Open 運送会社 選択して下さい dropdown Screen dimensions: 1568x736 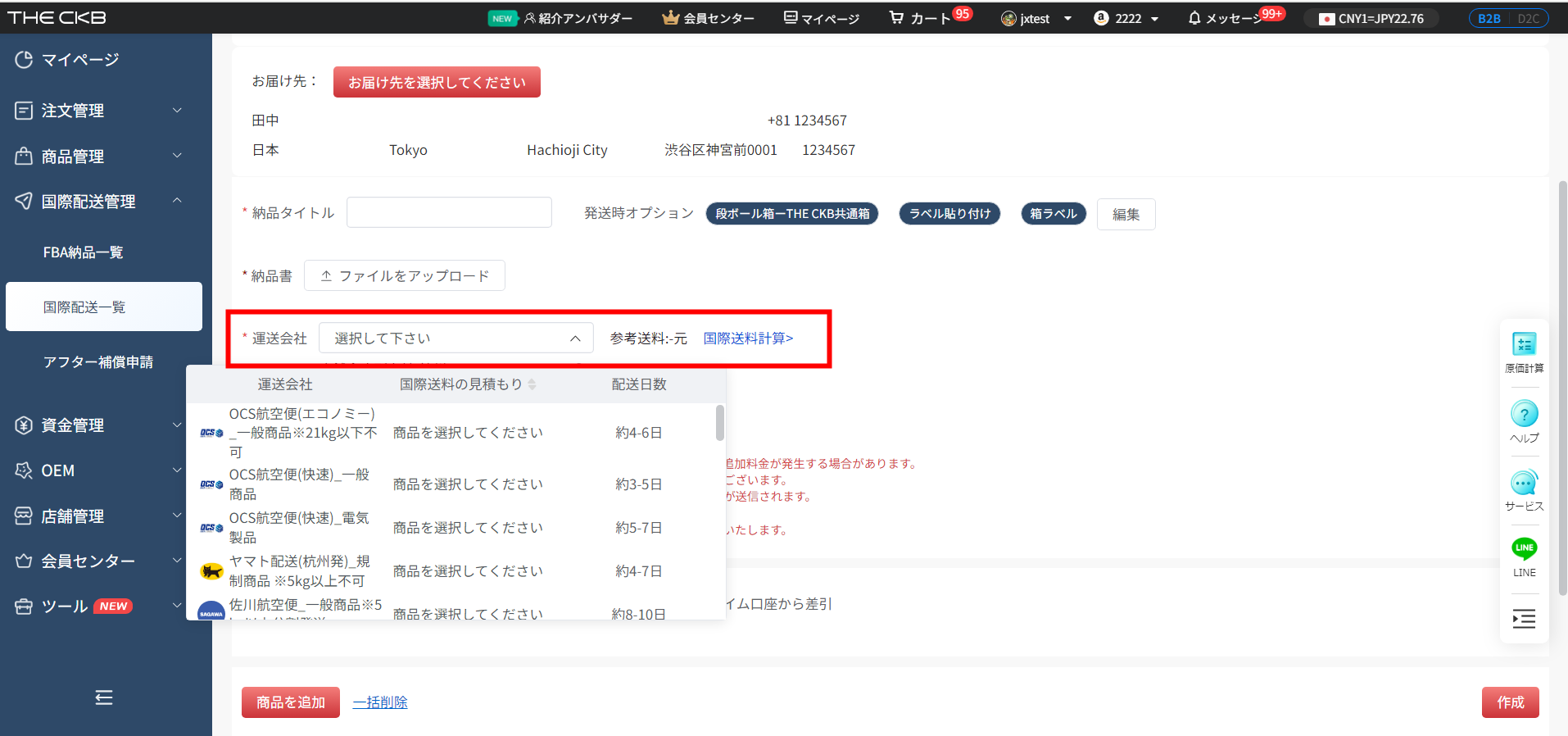click(455, 338)
